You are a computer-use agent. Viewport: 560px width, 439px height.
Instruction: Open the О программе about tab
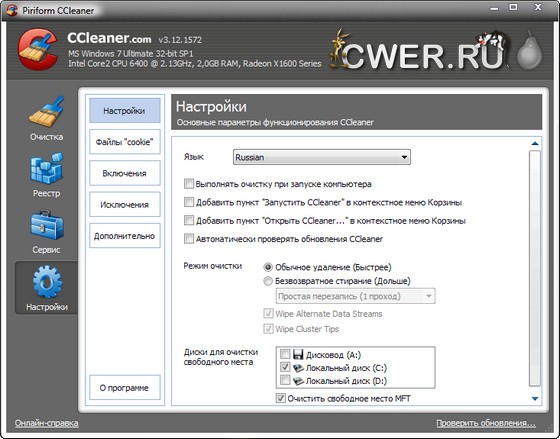tap(124, 388)
